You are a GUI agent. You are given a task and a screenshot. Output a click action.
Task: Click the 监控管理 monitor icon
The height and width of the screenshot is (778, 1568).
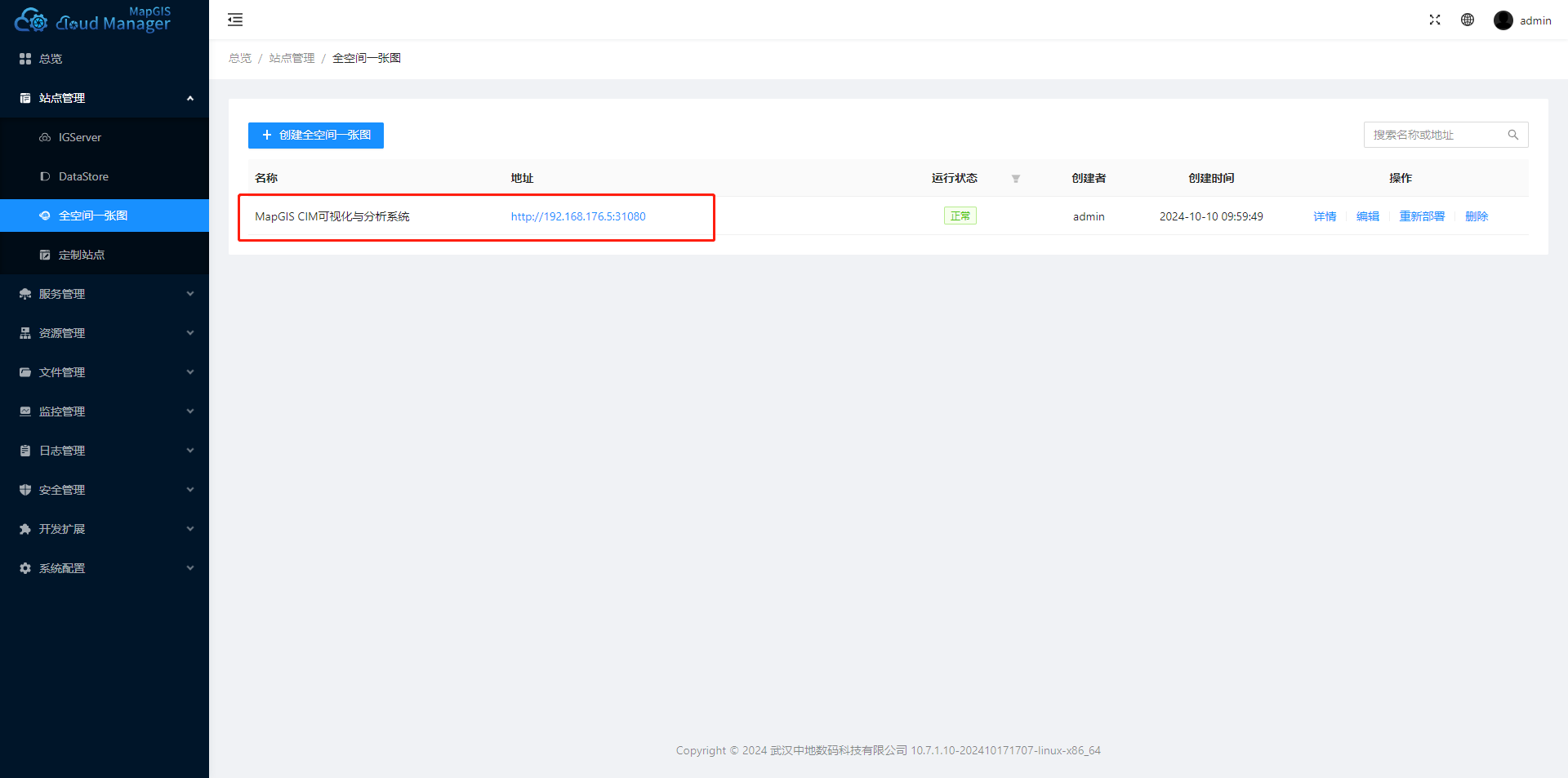(25, 411)
